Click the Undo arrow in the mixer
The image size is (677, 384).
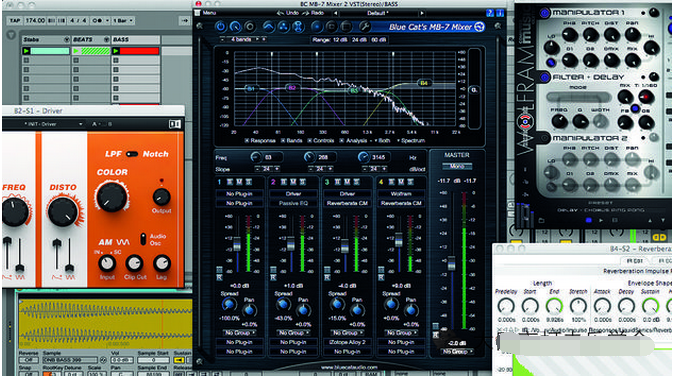click(281, 13)
